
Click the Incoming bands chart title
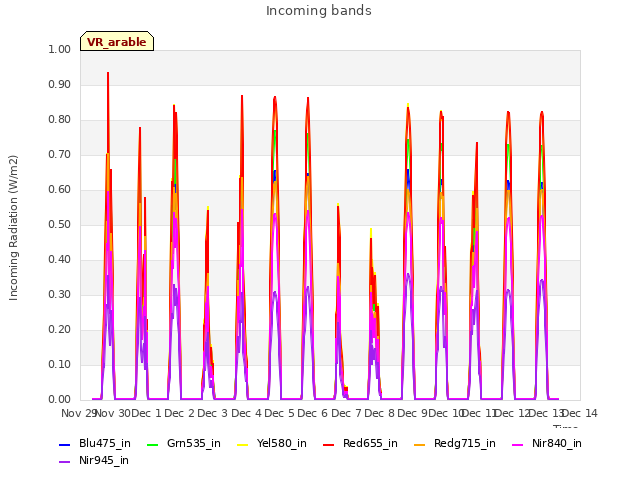click(x=319, y=11)
